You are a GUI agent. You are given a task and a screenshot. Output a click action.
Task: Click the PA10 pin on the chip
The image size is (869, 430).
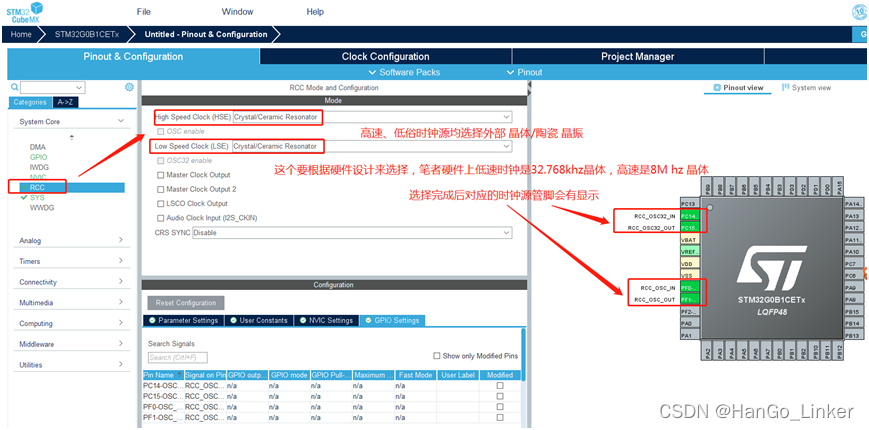(852, 252)
